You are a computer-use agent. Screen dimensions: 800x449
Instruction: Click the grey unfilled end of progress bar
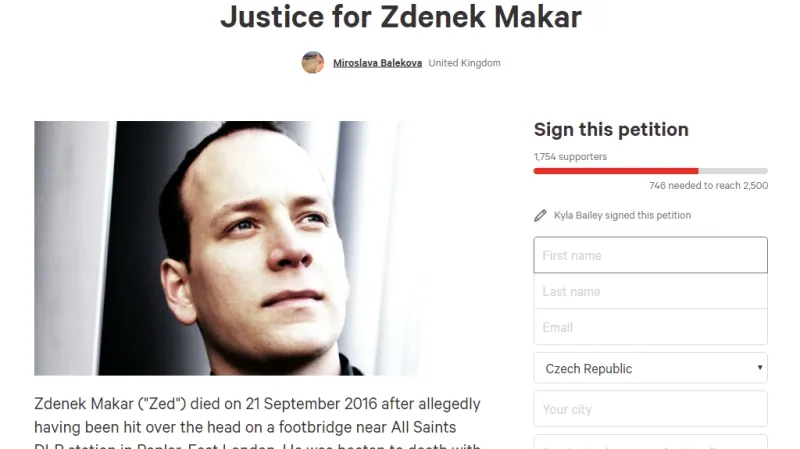click(733, 171)
